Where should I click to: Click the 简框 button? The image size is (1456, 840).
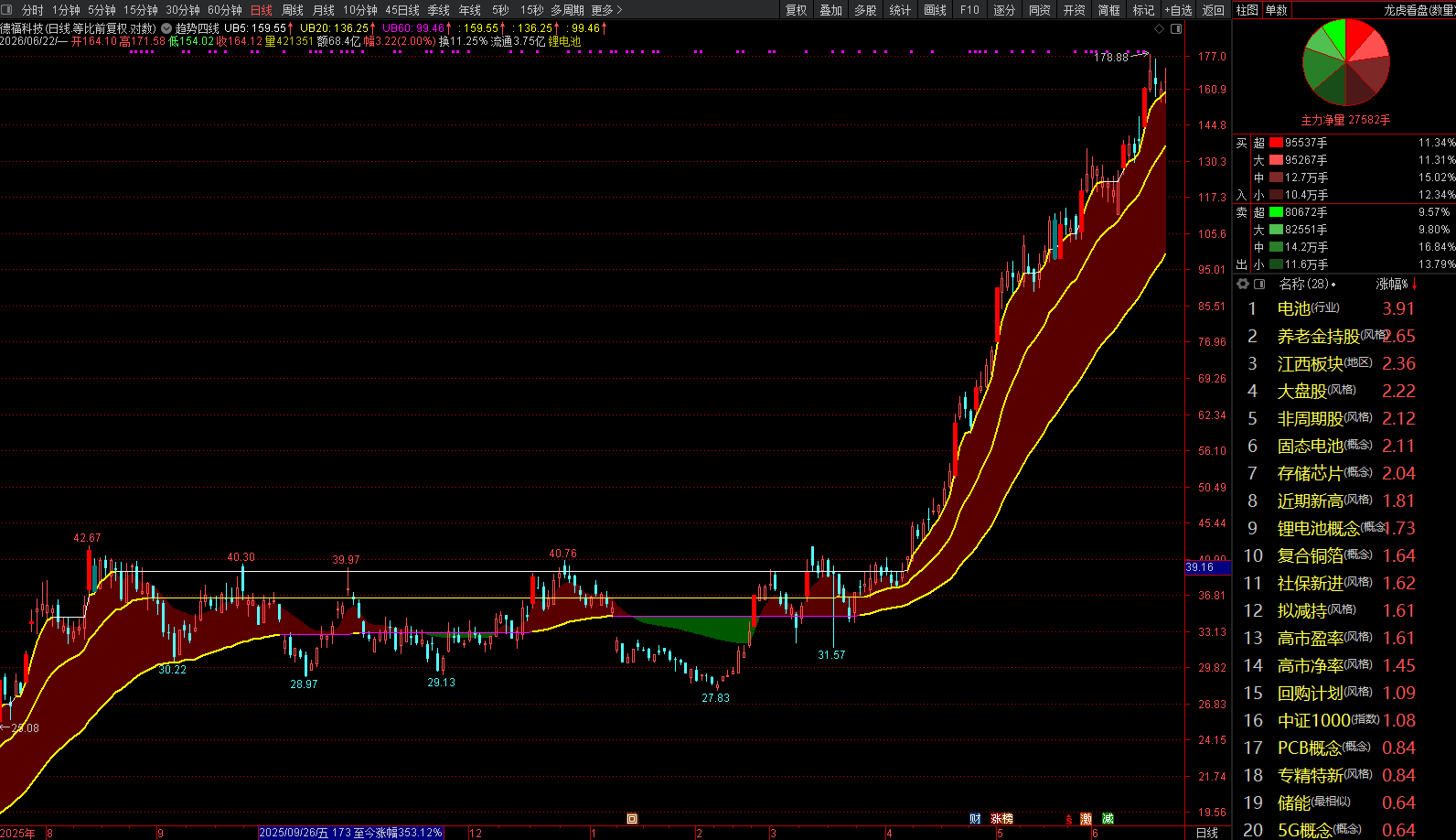click(1108, 10)
